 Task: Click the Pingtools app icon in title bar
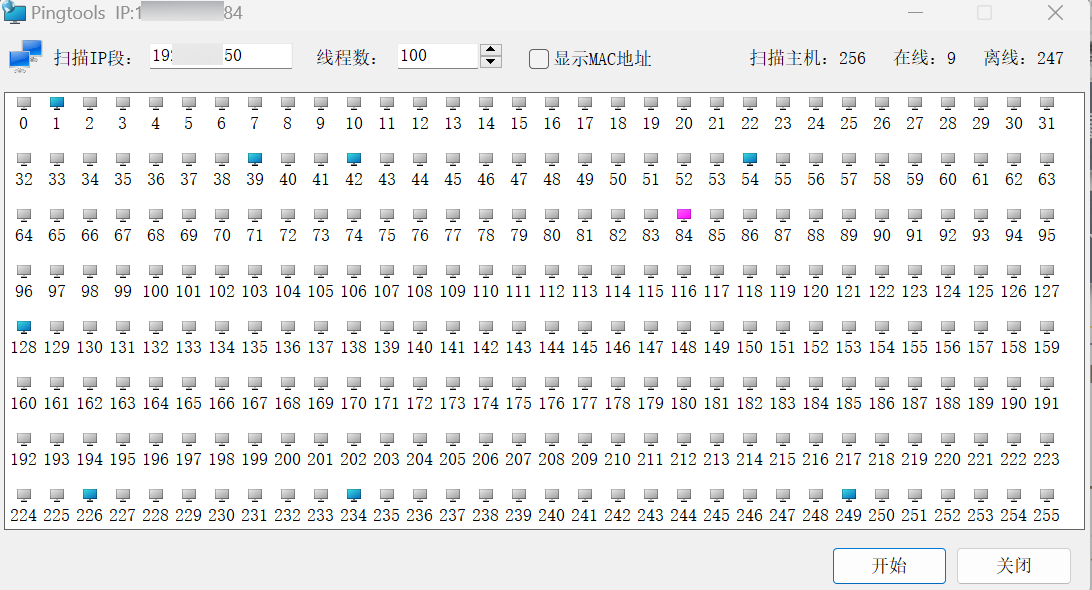16,14
